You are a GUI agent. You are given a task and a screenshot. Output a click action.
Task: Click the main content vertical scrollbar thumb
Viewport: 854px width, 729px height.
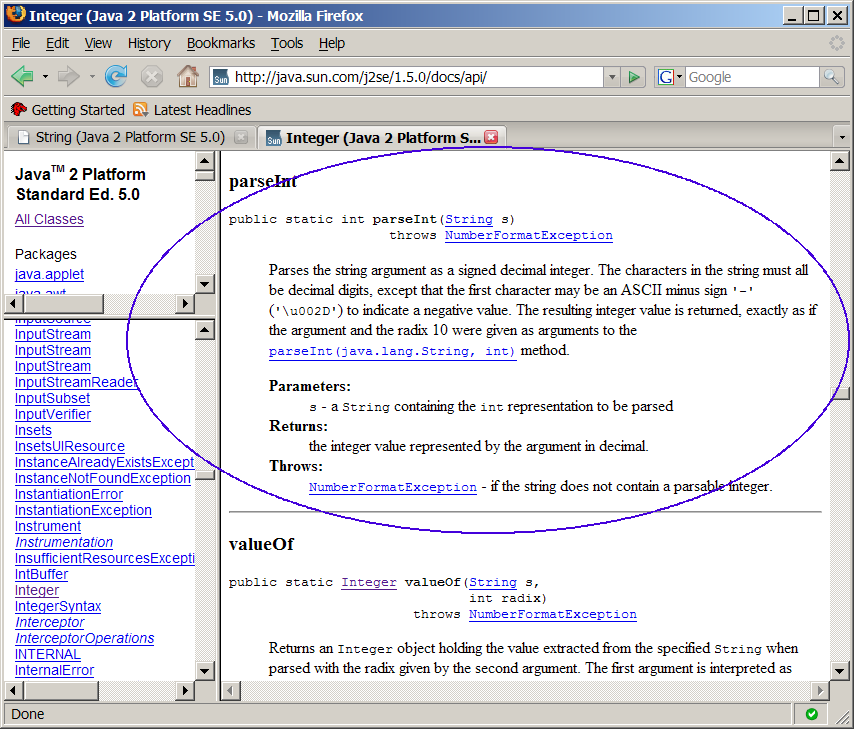(839, 393)
